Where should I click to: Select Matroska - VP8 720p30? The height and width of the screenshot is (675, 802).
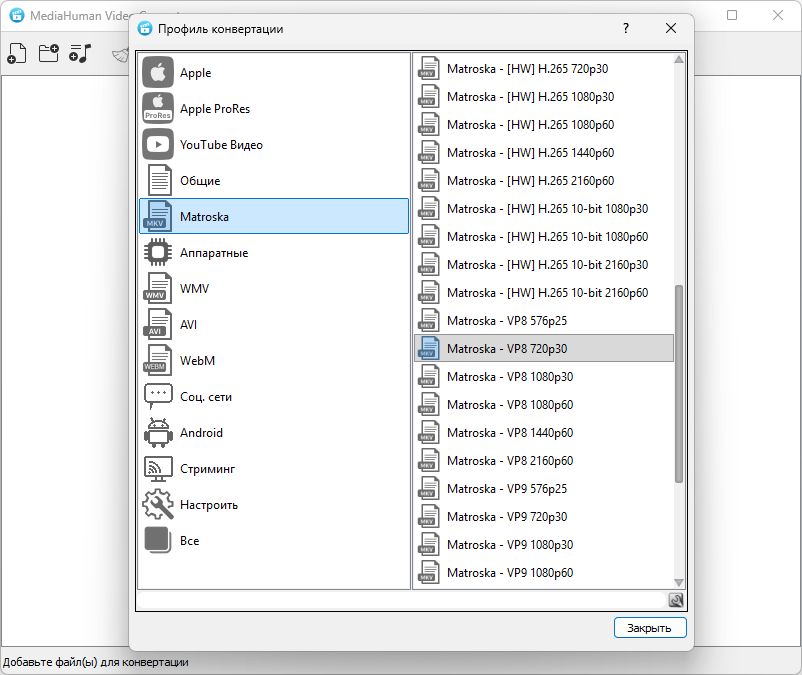(544, 349)
